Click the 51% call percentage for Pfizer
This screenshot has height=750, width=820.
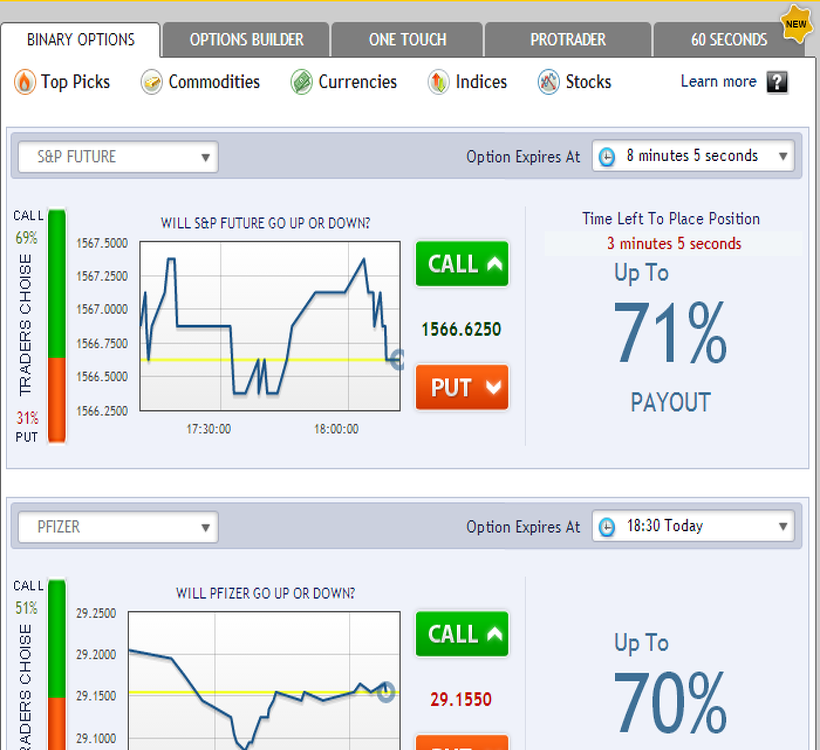[x=26, y=608]
